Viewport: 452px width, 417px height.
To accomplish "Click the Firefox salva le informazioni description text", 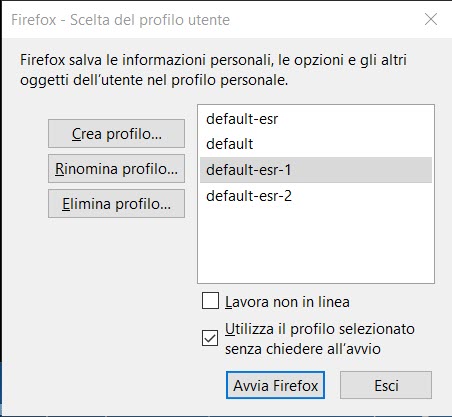I will point(213,60).
